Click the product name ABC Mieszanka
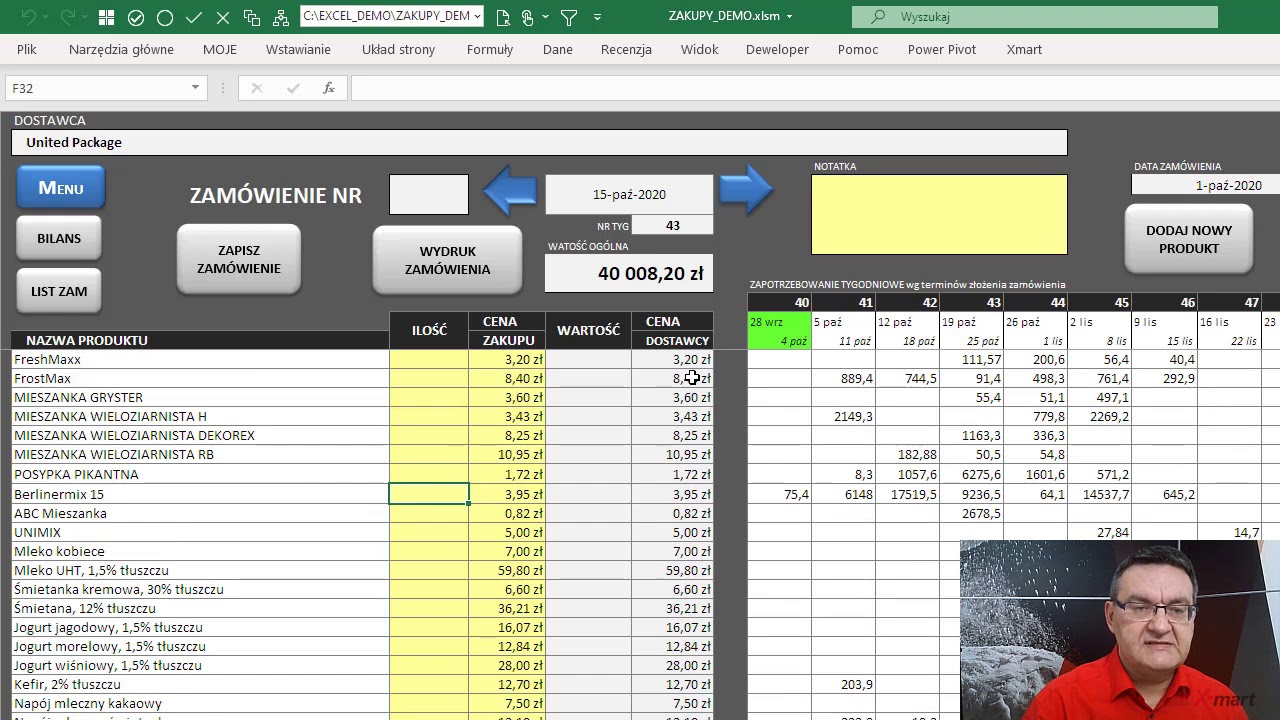Viewport: 1280px width, 720px height. [60, 513]
